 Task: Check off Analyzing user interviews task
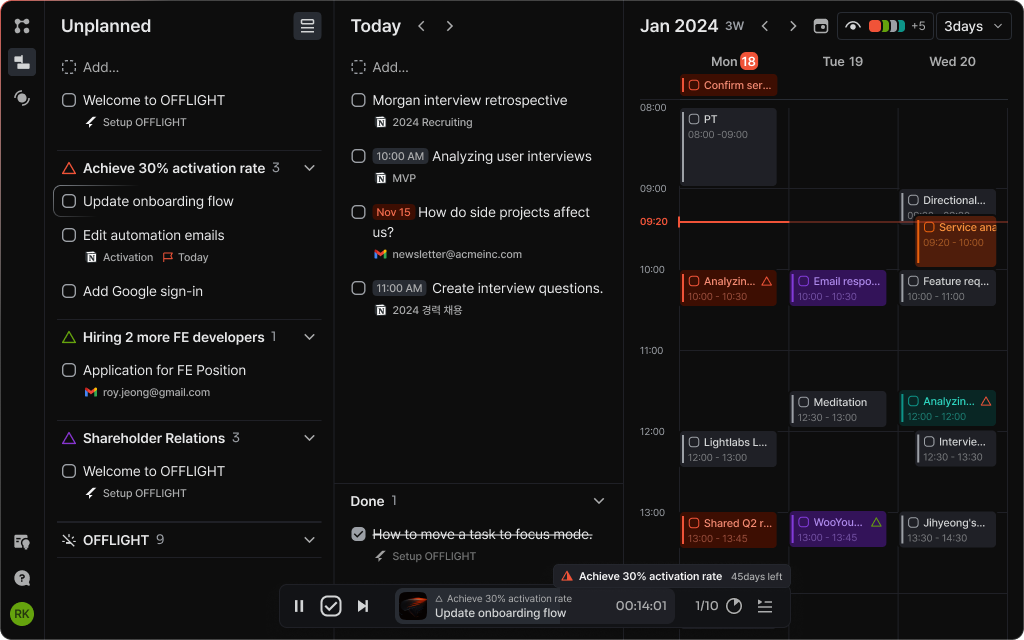coord(358,156)
